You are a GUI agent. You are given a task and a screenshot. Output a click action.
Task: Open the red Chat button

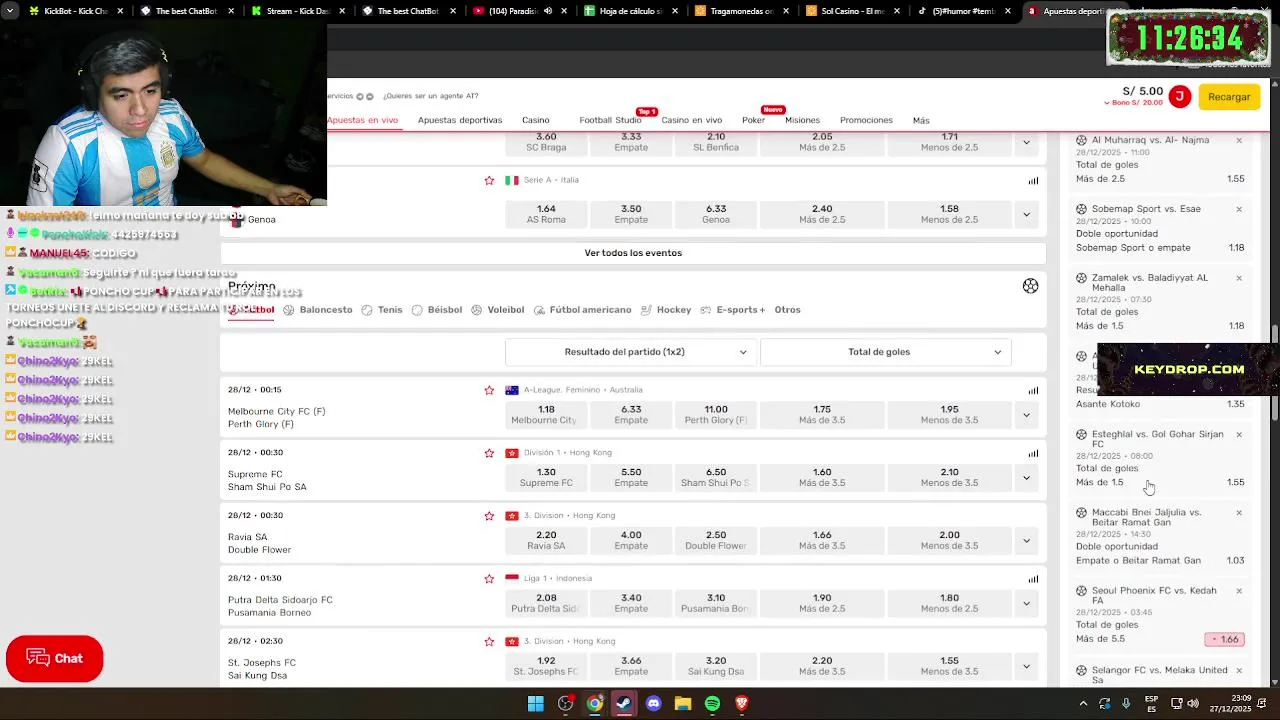[55, 658]
